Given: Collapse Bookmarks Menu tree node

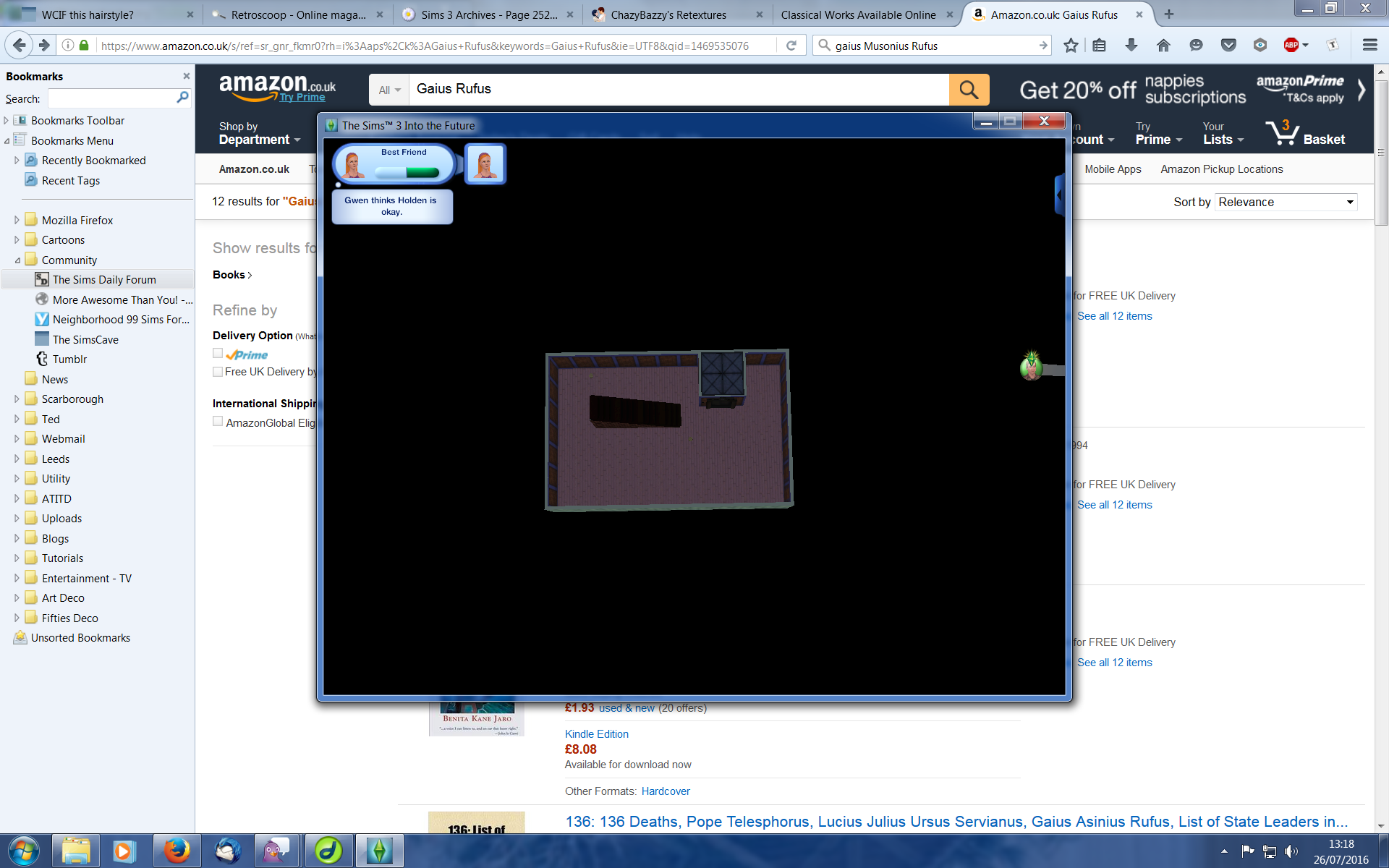Looking at the screenshot, I should pyautogui.click(x=7, y=141).
